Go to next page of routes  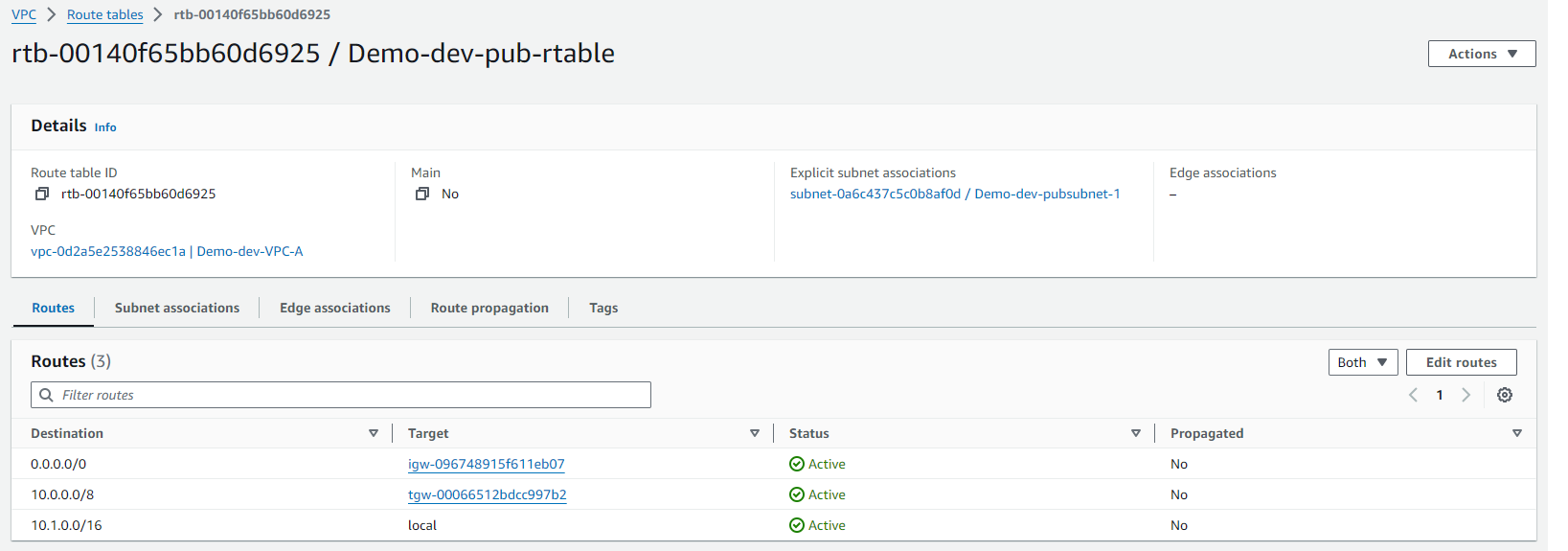click(x=1466, y=395)
